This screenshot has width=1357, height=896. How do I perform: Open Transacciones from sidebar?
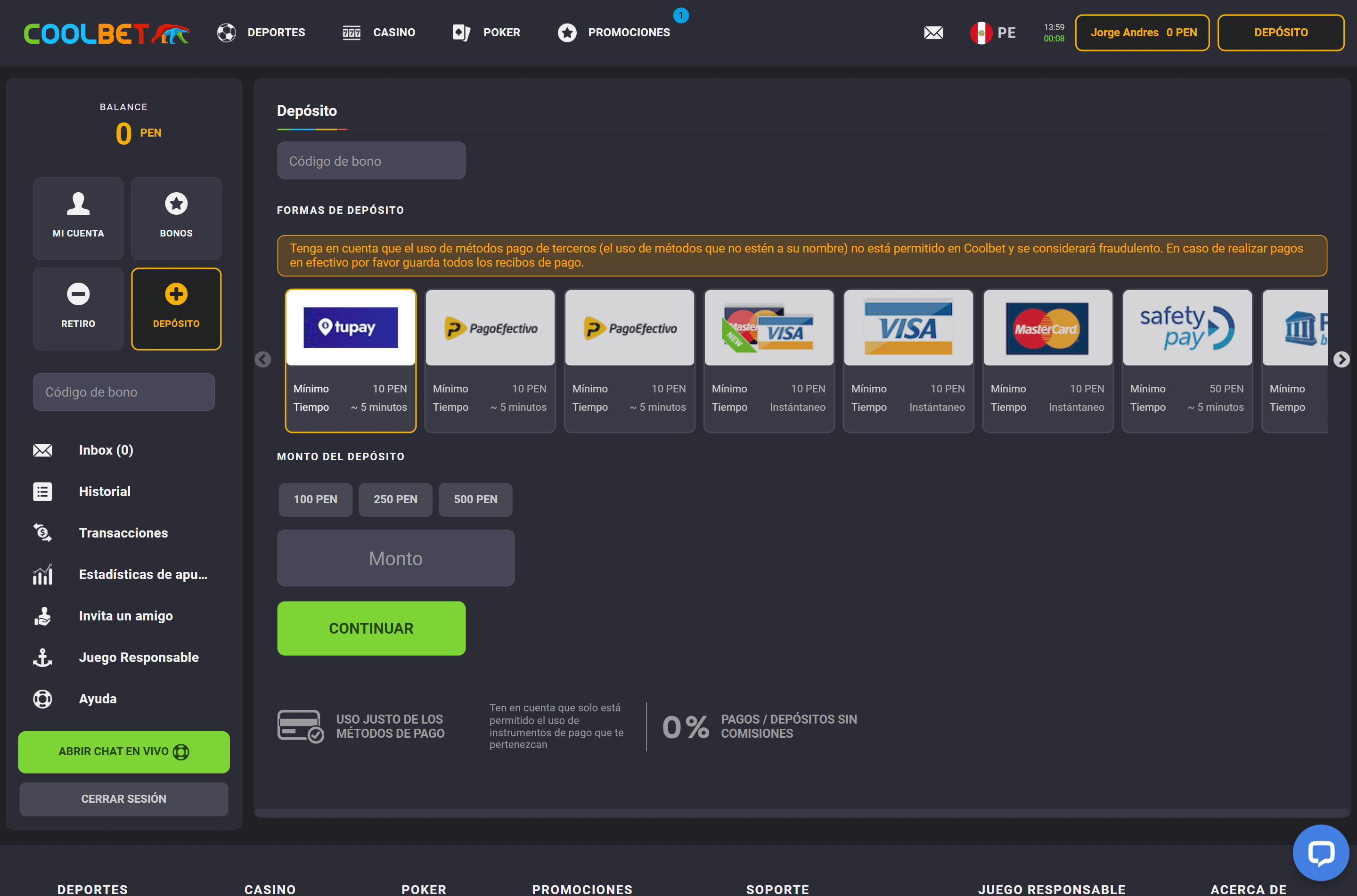pos(123,533)
